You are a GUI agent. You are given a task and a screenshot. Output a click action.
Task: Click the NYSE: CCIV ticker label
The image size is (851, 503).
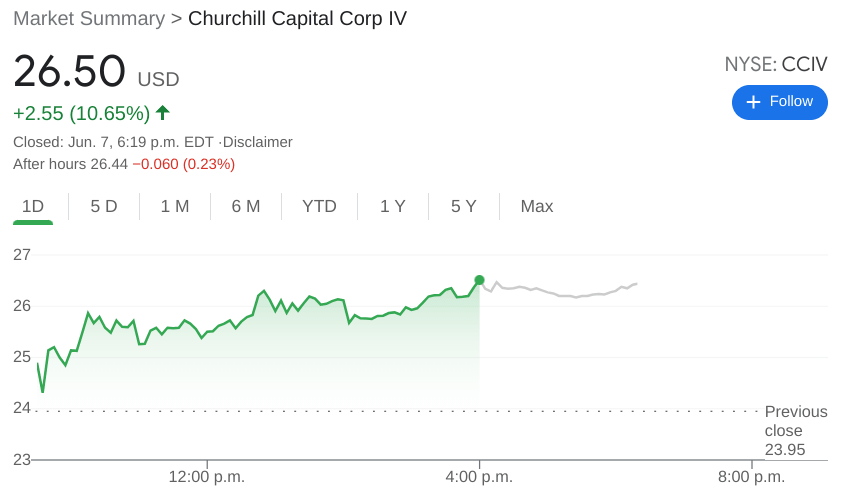coord(776,65)
